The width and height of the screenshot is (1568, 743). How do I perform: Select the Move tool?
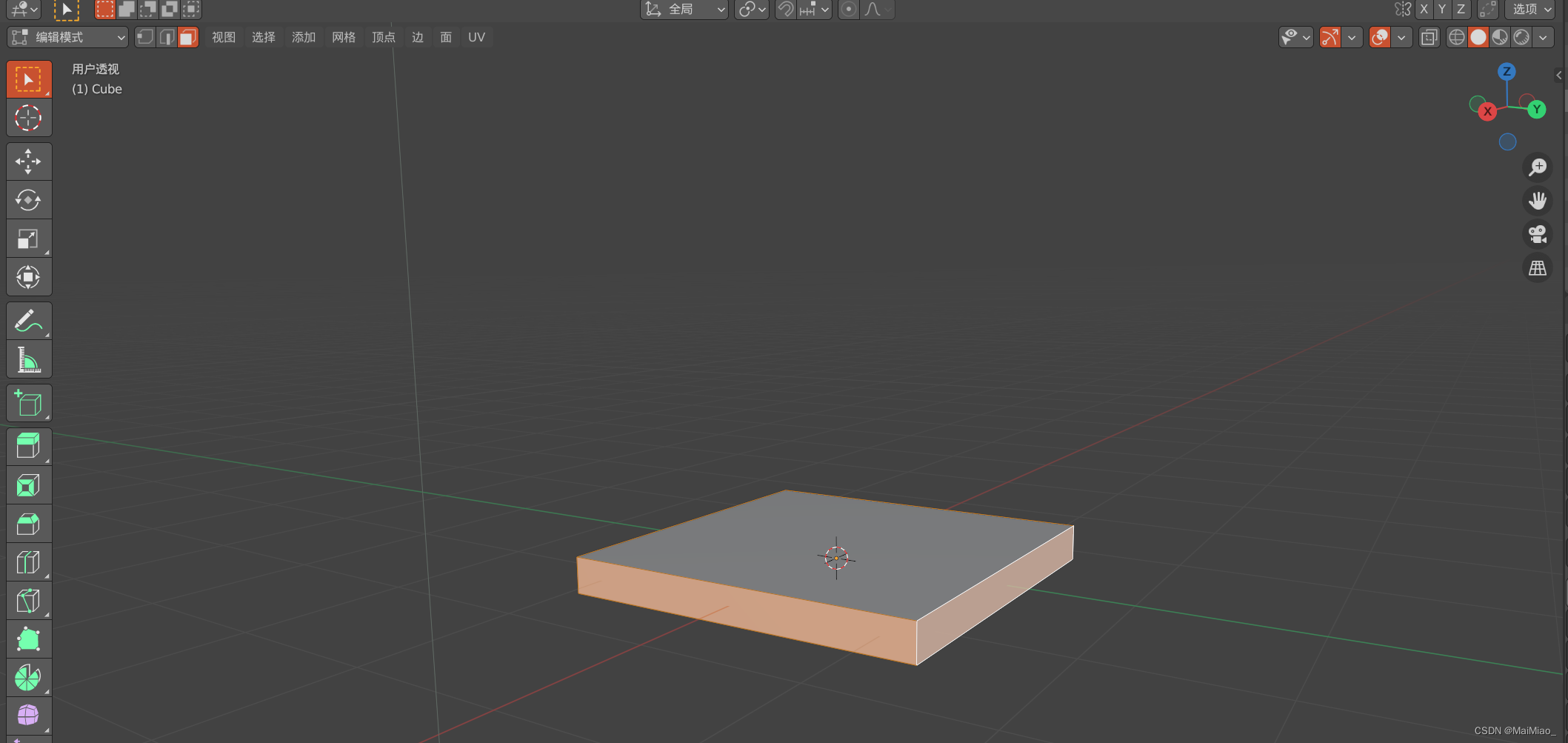[x=29, y=161]
